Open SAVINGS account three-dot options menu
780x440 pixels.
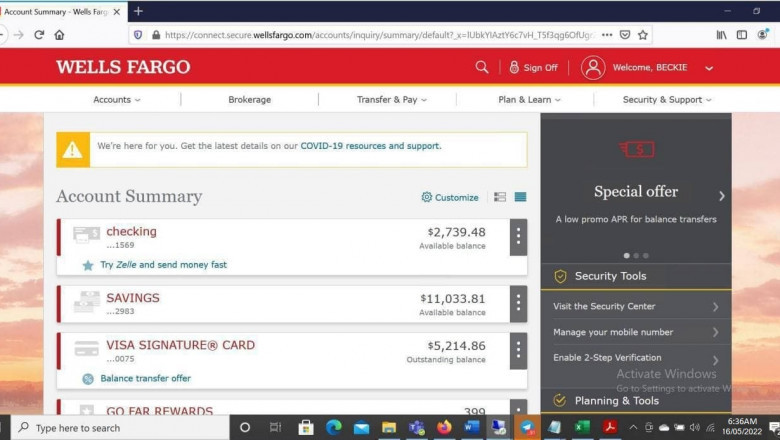click(x=518, y=303)
